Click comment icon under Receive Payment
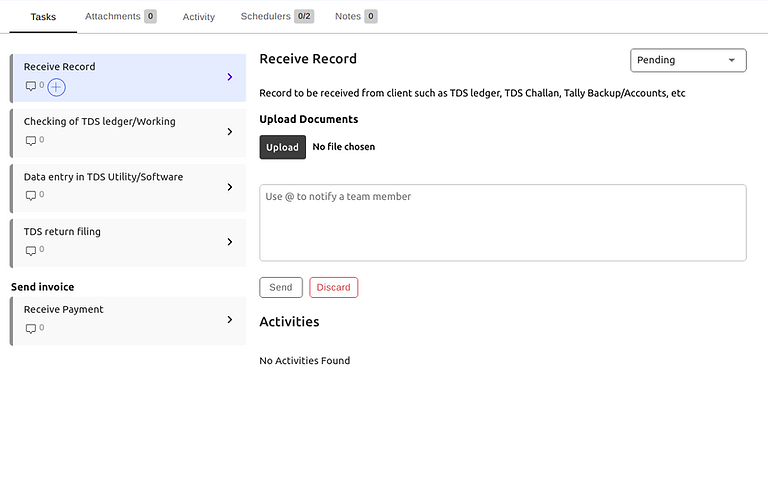This screenshot has height=485, width=768. point(30,329)
